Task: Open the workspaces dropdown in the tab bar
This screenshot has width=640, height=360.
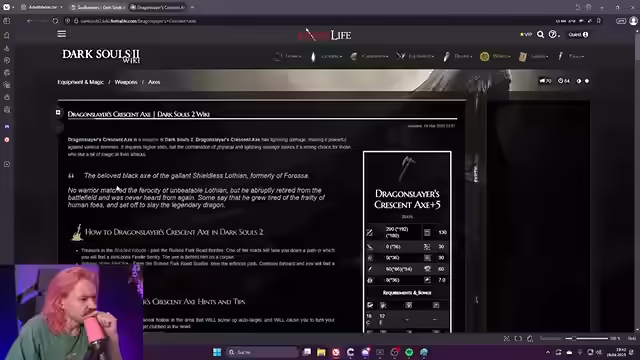Action: coord(42,7)
